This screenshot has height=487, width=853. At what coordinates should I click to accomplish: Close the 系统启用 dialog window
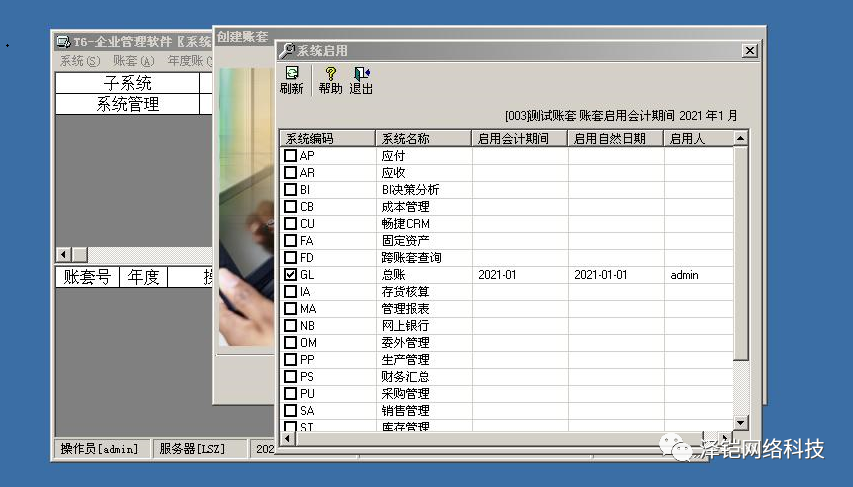pos(750,50)
